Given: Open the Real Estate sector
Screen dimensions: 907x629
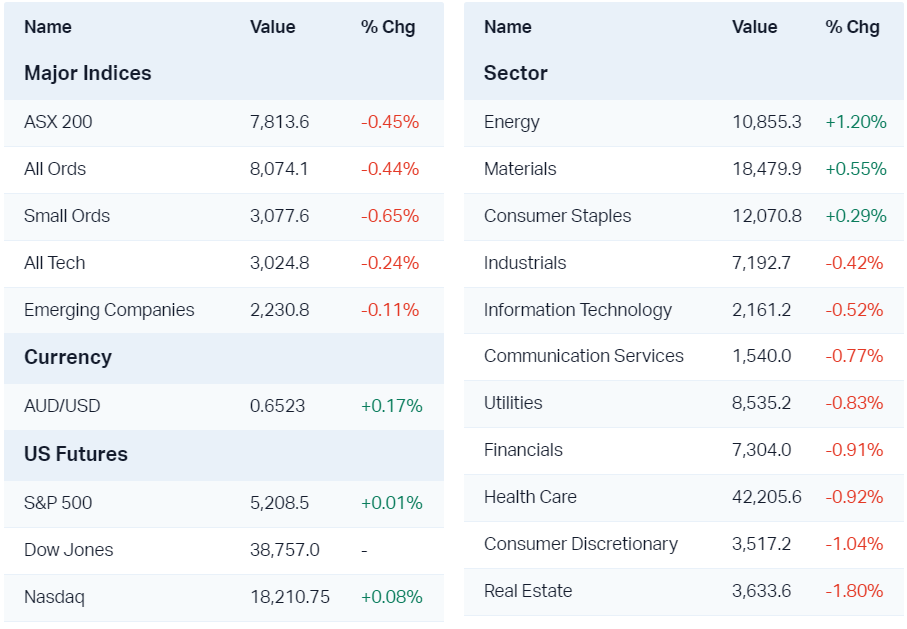Looking at the screenshot, I should tap(528, 591).
